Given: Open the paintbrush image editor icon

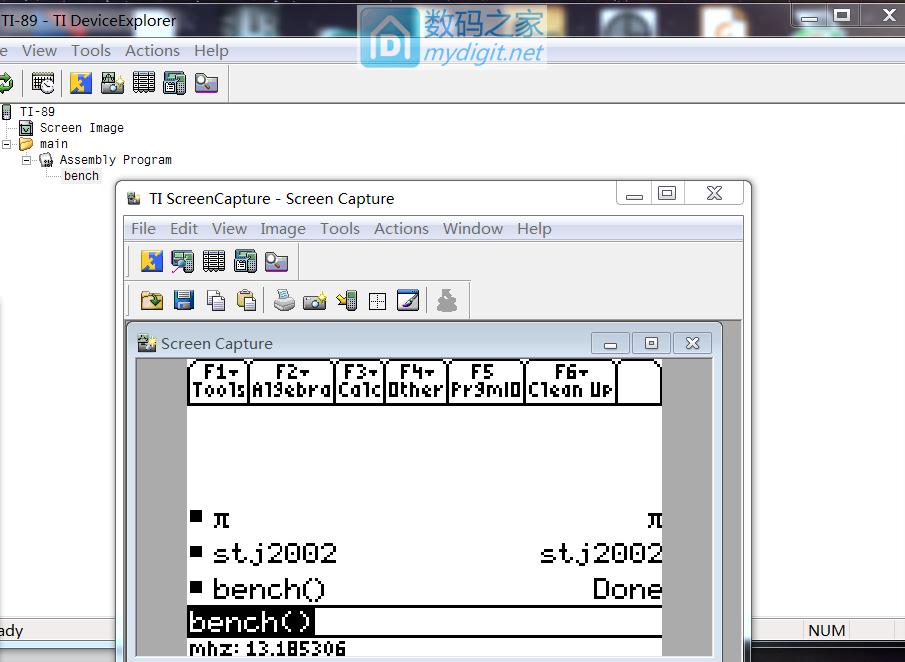Looking at the screenshot, I should [x=408, y=301].
